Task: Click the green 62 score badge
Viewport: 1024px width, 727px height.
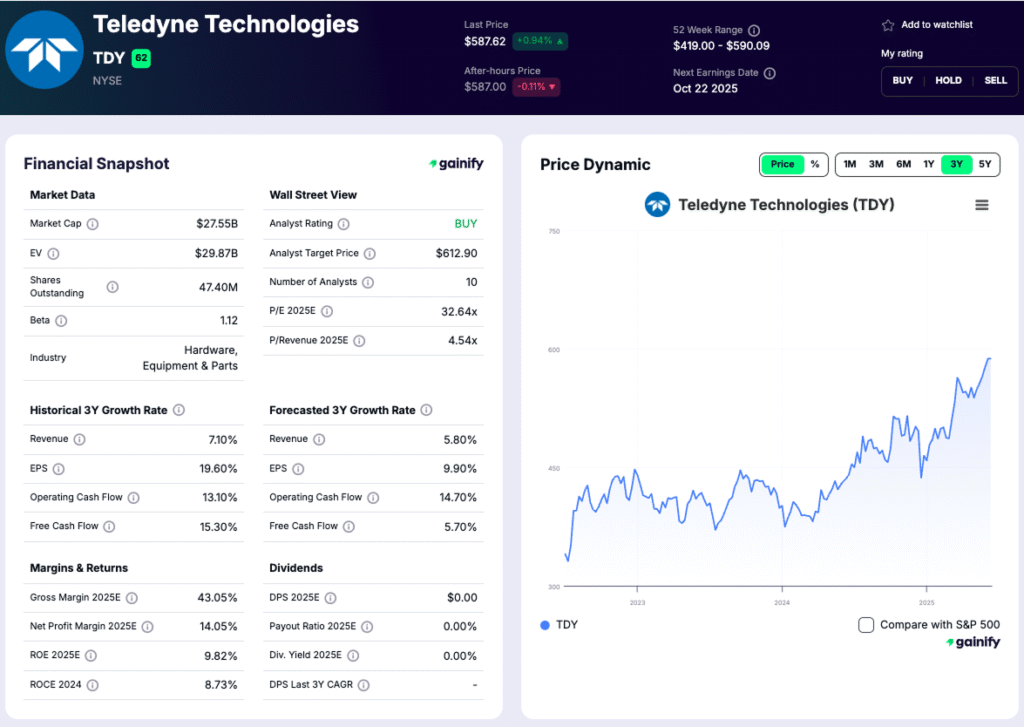Action: point(141,58)
